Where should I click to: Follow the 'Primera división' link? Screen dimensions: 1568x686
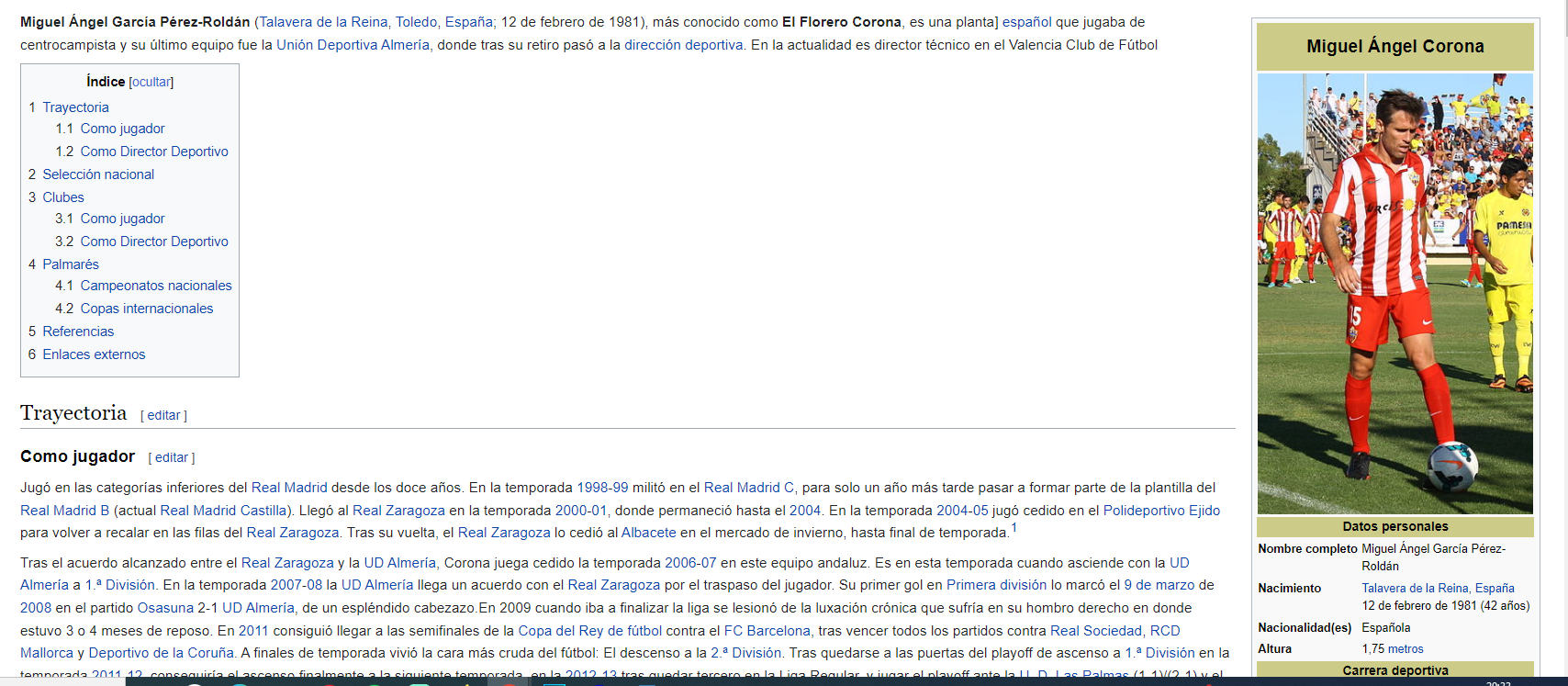(996, 585)
